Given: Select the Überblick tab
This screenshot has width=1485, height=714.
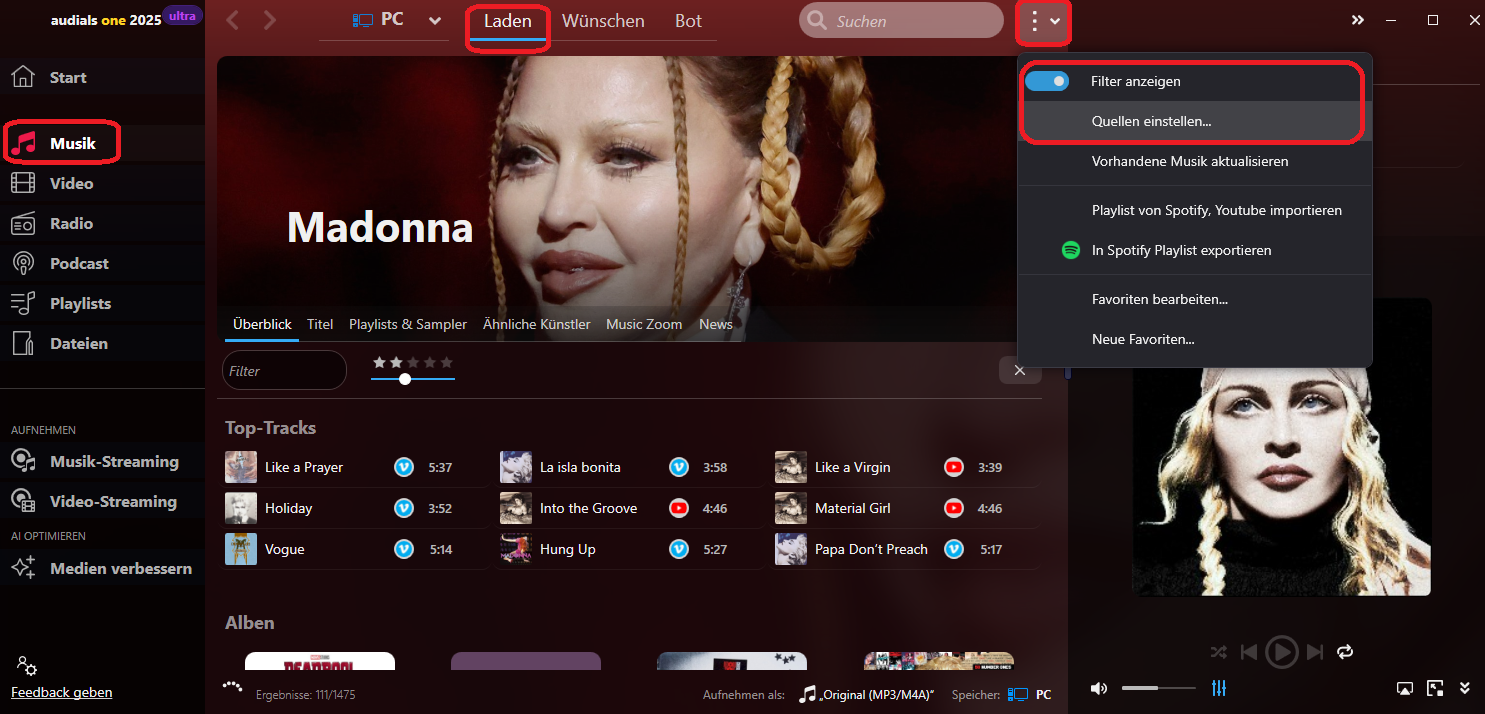Looking at the screenshot, I should coord(262,324).
